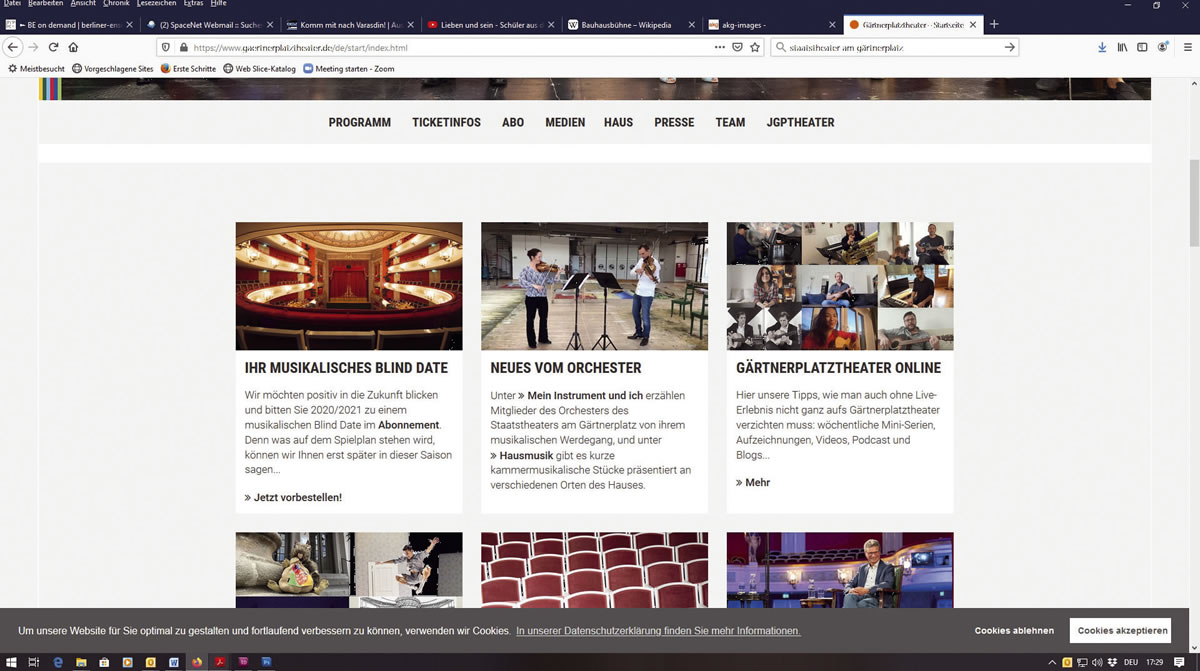This screenshot has width=1200, height=671.
Task: Open PROGRAMM in the site navigation
Action: pos(360,122)
